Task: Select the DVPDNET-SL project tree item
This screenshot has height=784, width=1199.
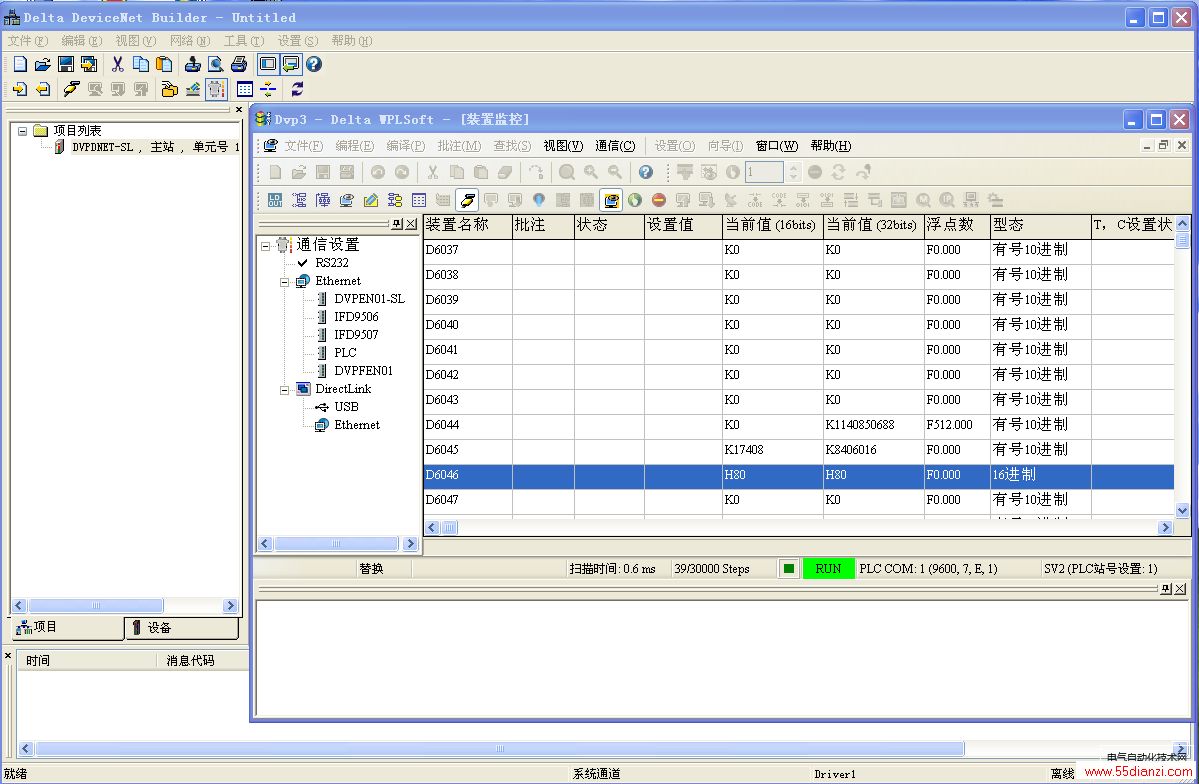Action: (x=156, y=147)
